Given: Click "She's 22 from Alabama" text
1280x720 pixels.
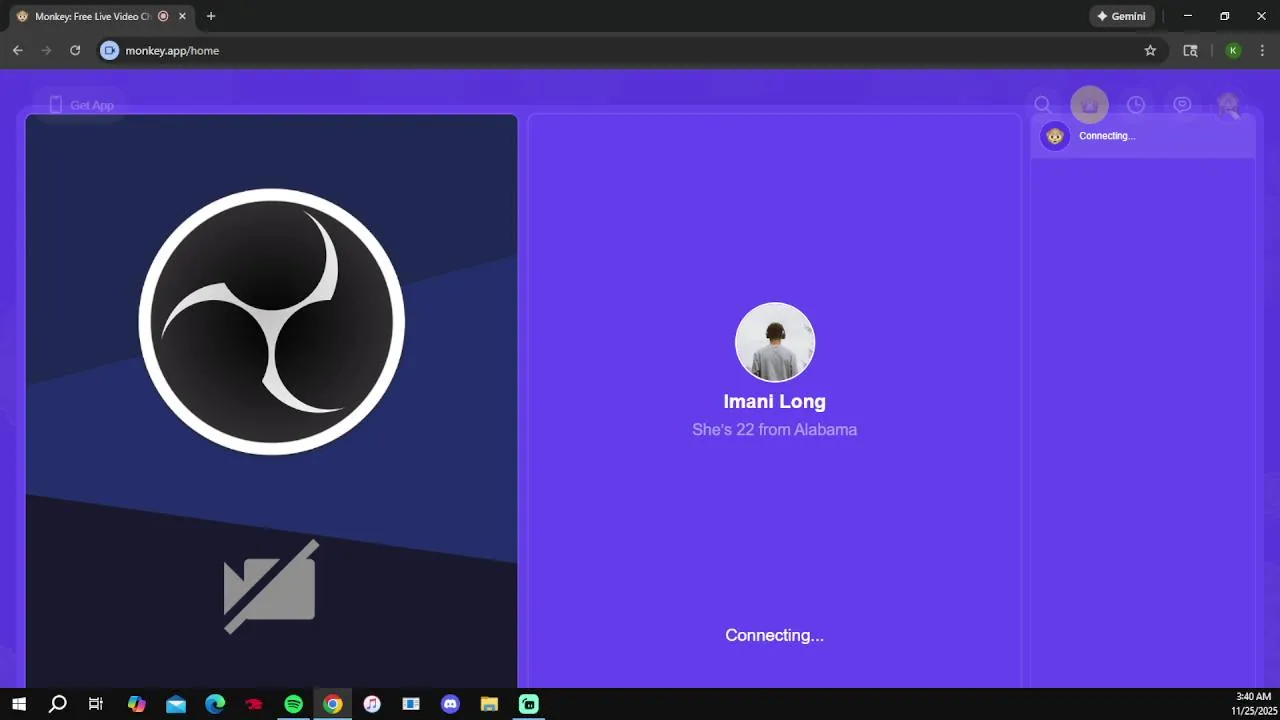Looking at the screenshot, I should tap(775, 430).
